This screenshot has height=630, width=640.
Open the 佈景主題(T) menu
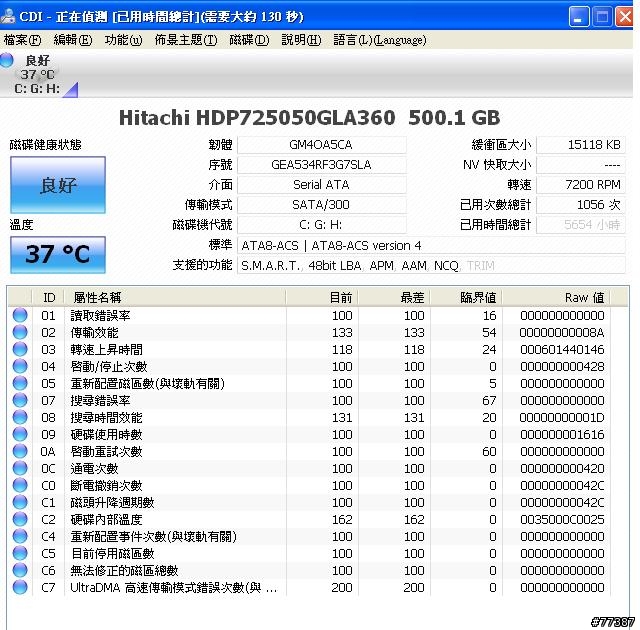click(186, 40)
